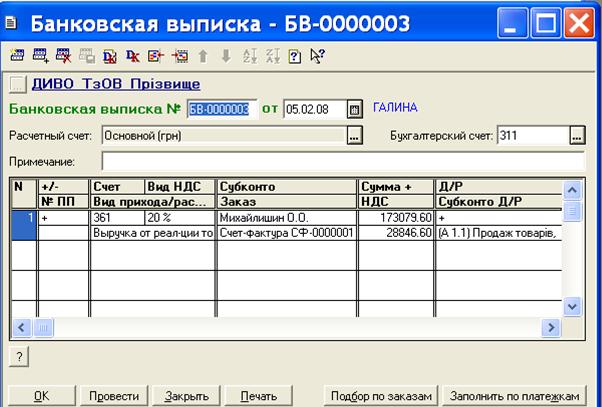
Task: Click the Печать button
Action: point(258,396)
